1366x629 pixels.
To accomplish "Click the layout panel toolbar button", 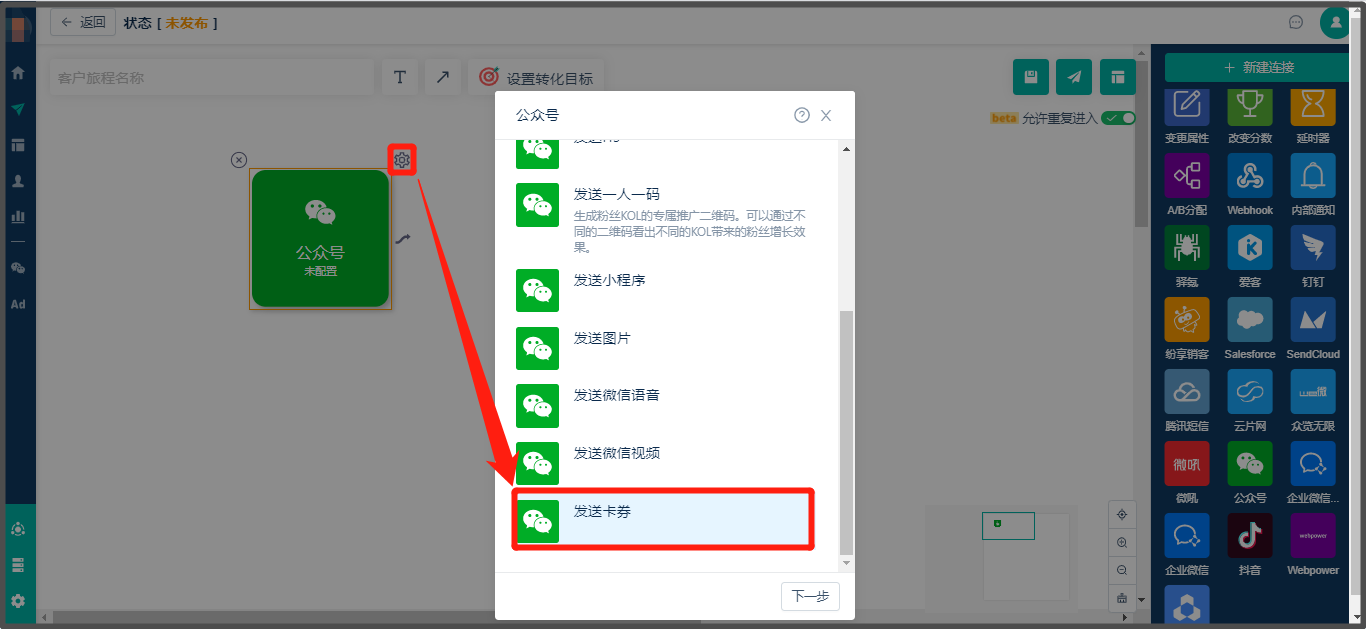I will tap(1117, 77).
